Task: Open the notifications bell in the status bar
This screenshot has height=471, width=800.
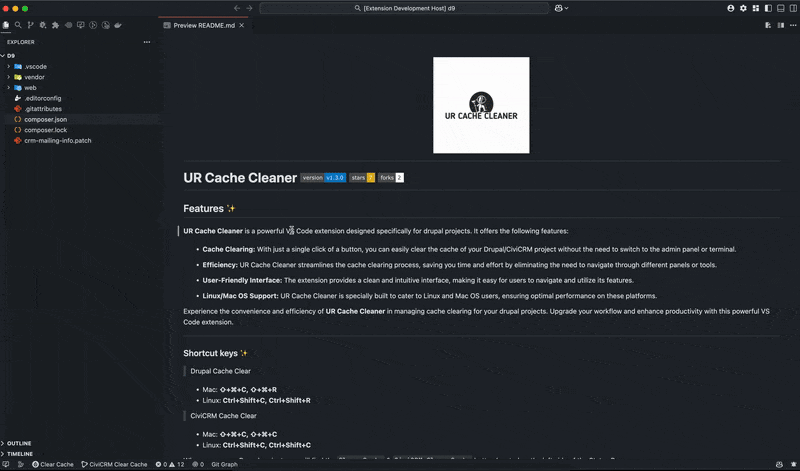Action: (793, 464)
